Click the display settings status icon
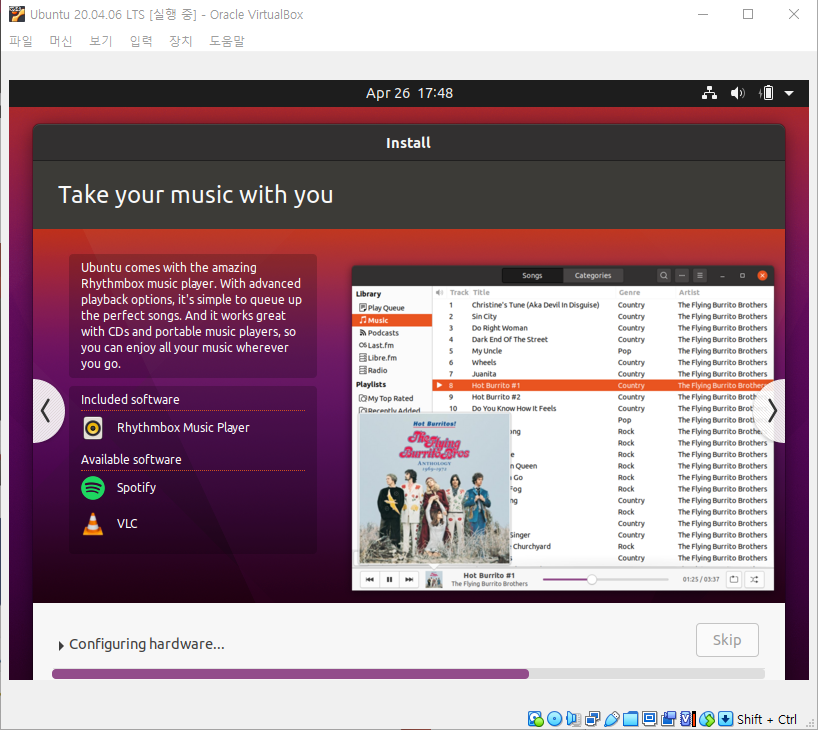The height and width of the screenshot is (730, 818). coord(649,719)
